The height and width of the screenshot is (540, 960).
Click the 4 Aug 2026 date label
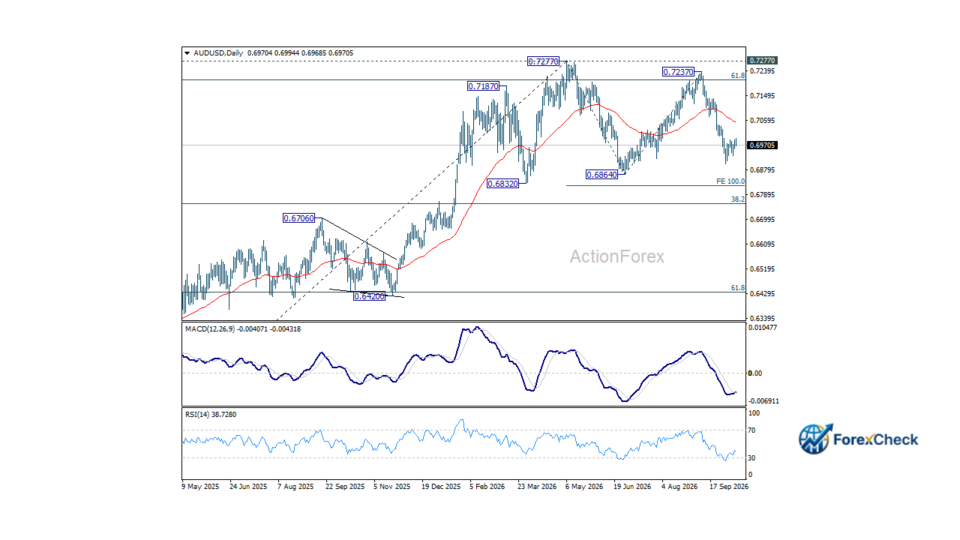click(680, 487)
